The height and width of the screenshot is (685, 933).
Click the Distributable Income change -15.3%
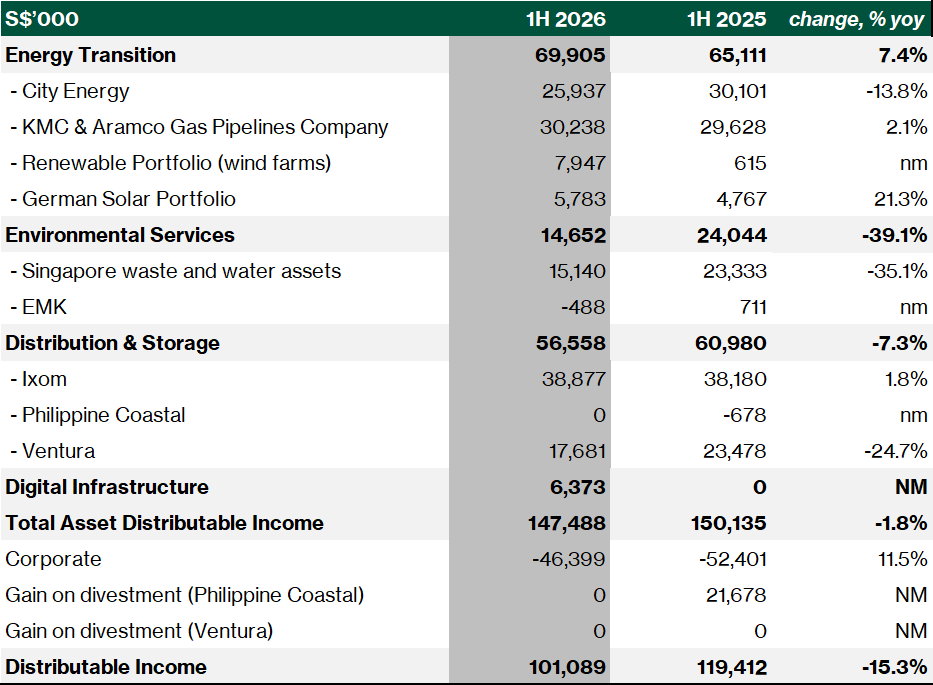pos(894,667)
